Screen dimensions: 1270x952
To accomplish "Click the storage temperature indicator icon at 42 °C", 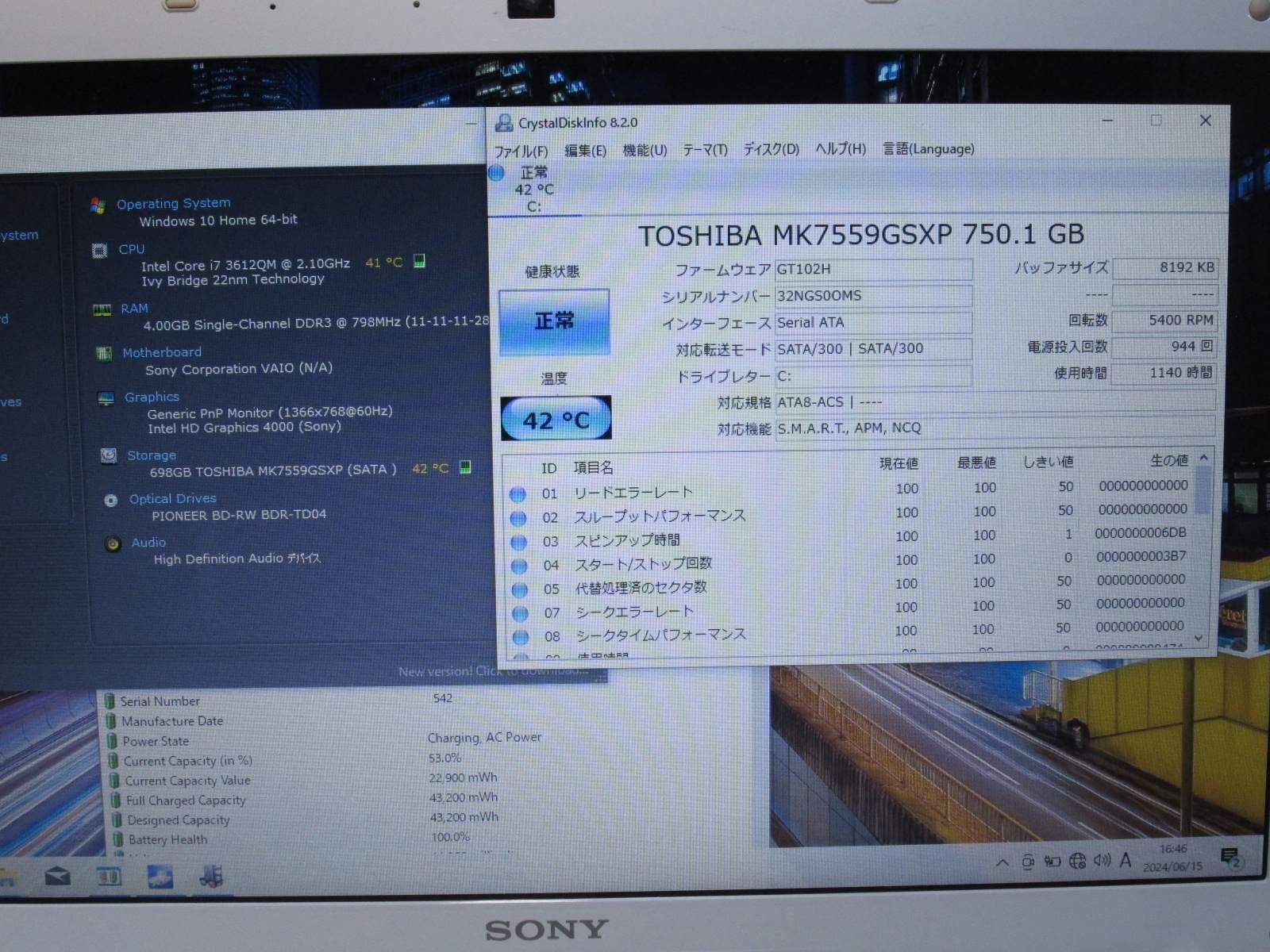I will tap(466, 467).
